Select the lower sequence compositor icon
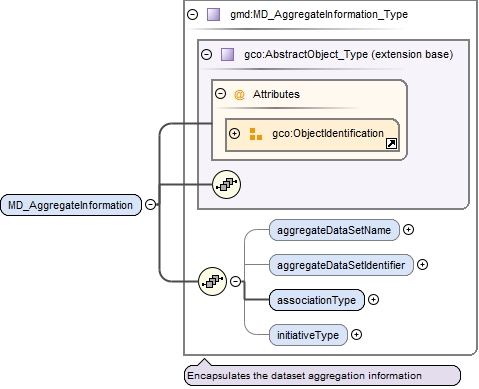 click(x=212, y=281)
